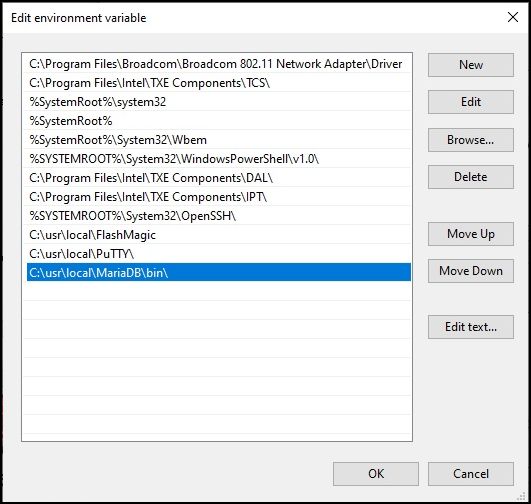Select Broadcom 802.11 Network Adapter path
The image size is (531, 504).
(219, 64)
